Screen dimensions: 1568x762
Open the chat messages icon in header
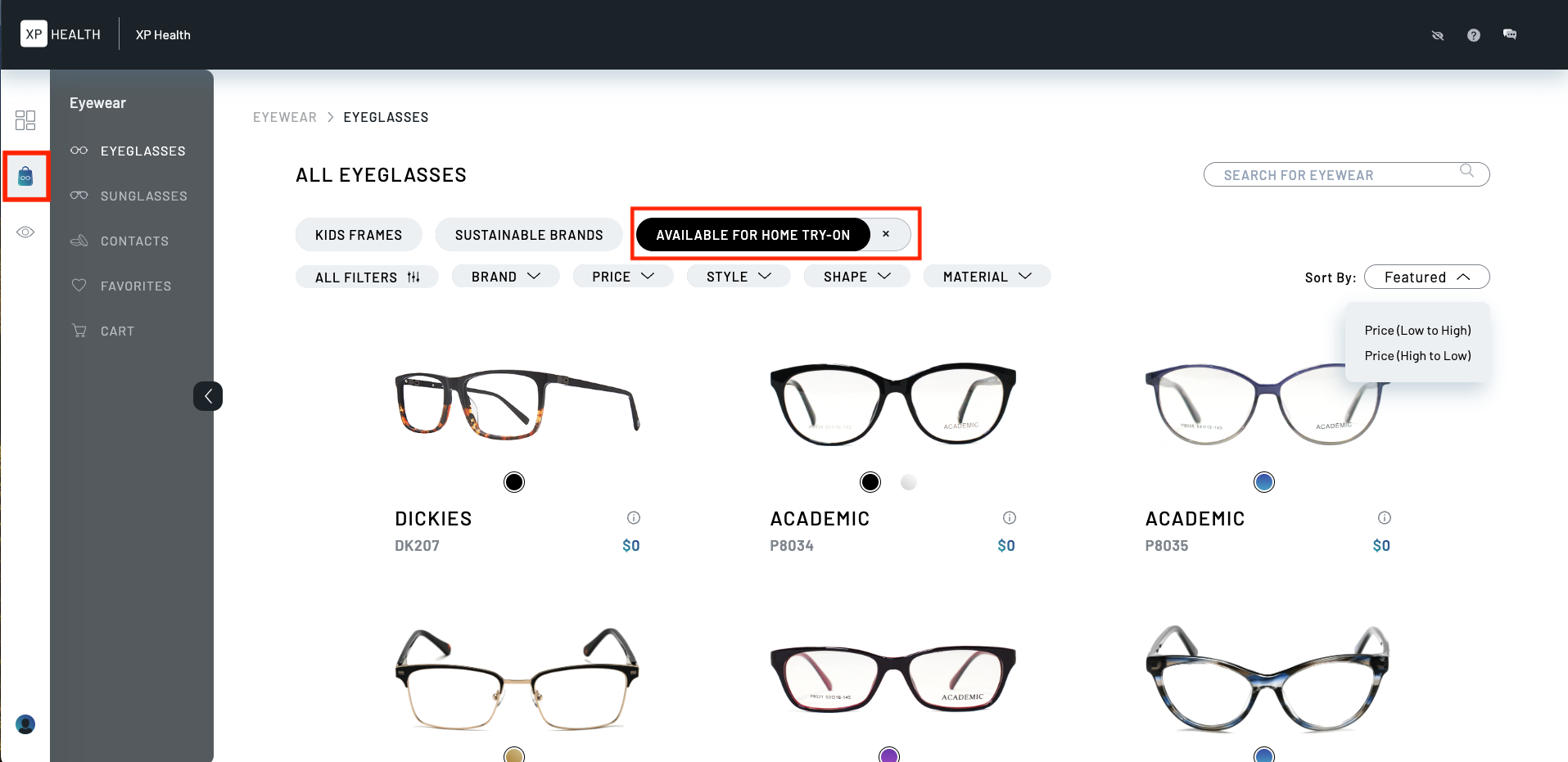tap(1509, 34)
